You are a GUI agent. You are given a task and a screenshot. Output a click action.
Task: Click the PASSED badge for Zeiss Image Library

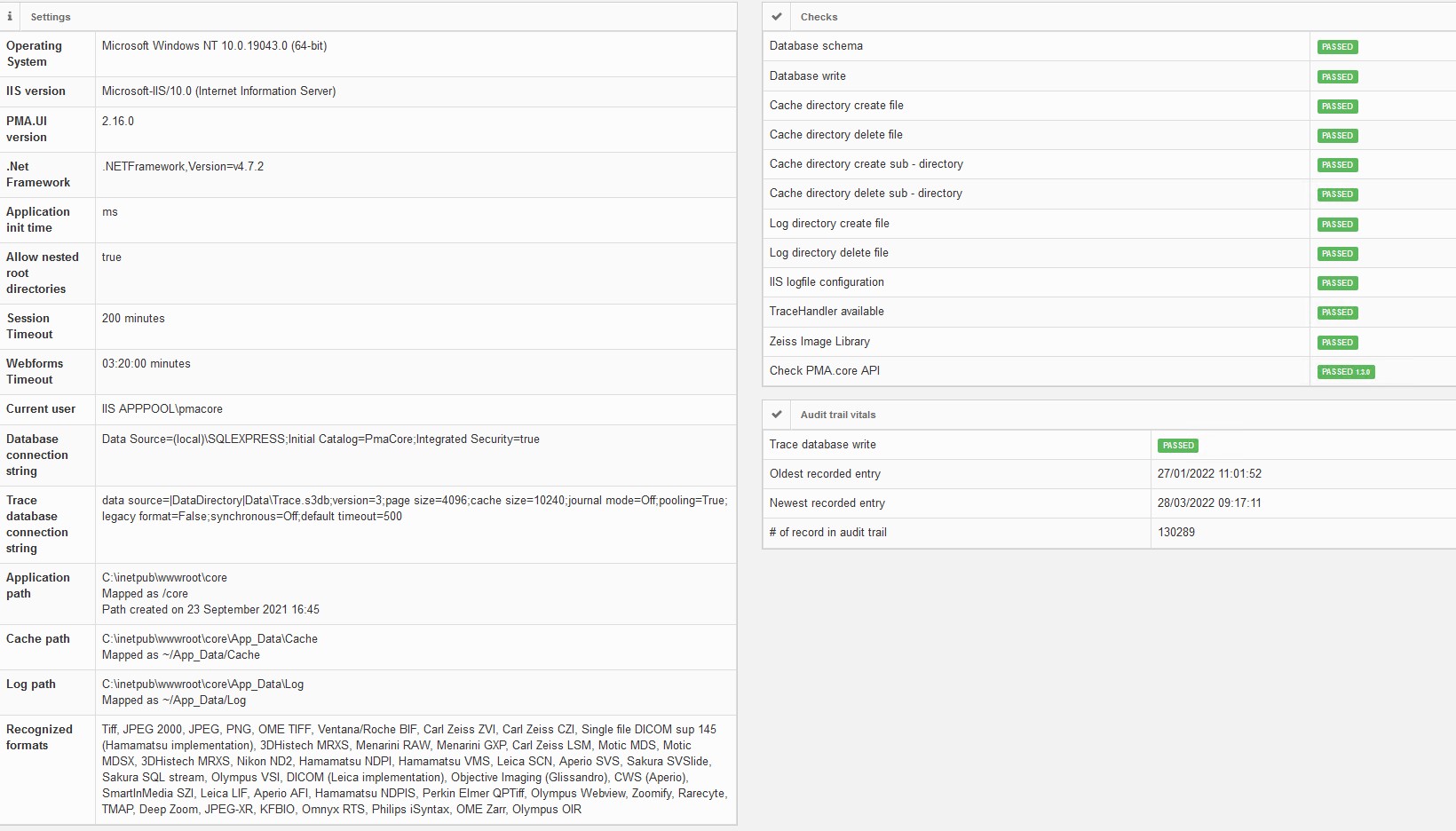(1337, 343)
